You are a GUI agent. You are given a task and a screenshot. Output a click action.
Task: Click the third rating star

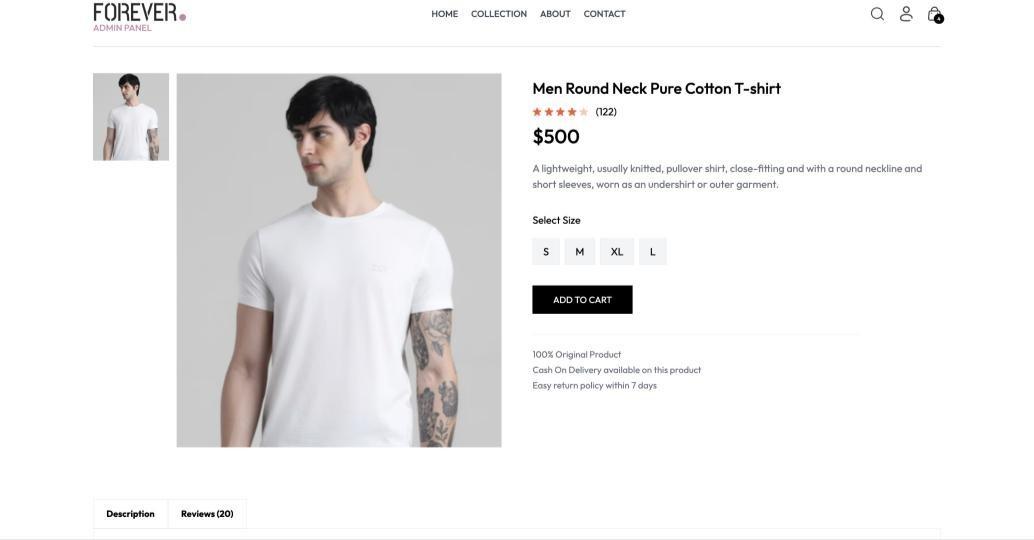click(560, 112)
